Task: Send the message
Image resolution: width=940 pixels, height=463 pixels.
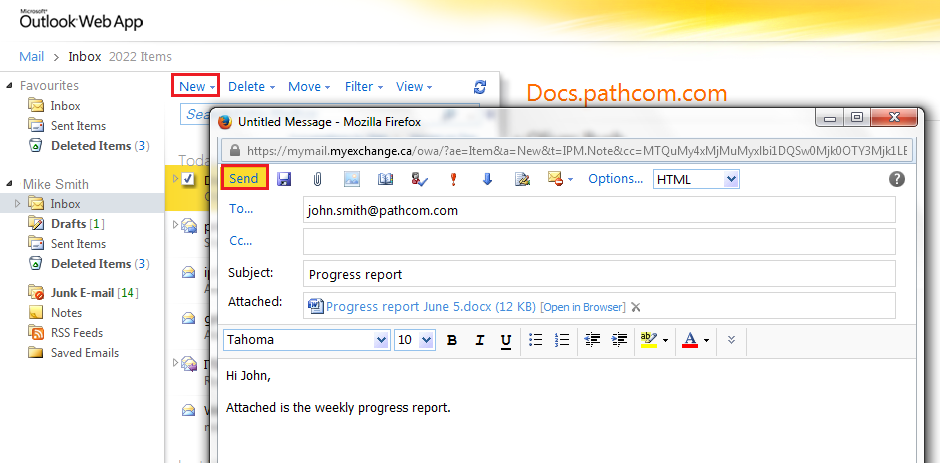Action: tap(244, 178)
